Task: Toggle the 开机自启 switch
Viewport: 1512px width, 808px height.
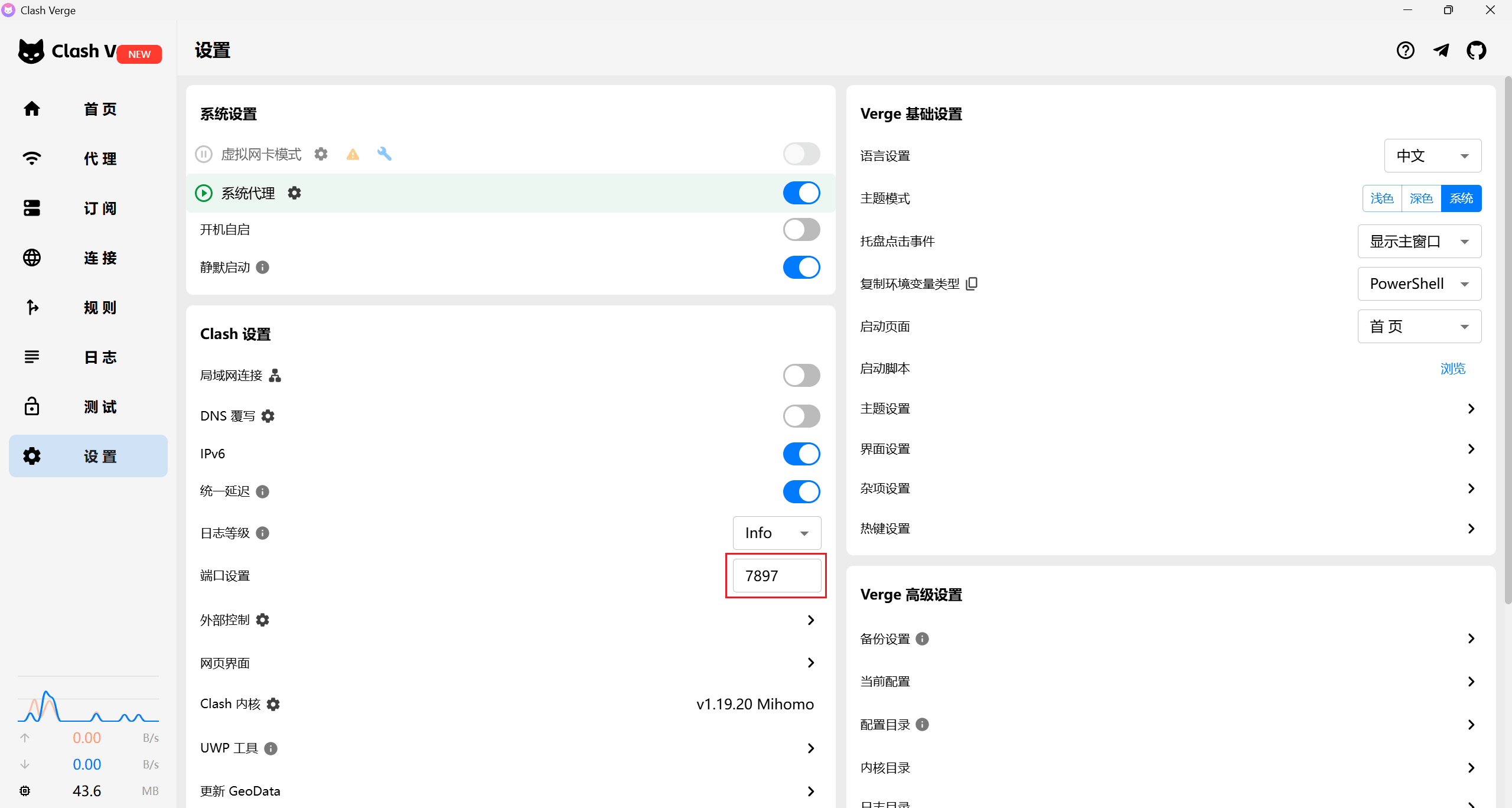Action: coord(801,230)
